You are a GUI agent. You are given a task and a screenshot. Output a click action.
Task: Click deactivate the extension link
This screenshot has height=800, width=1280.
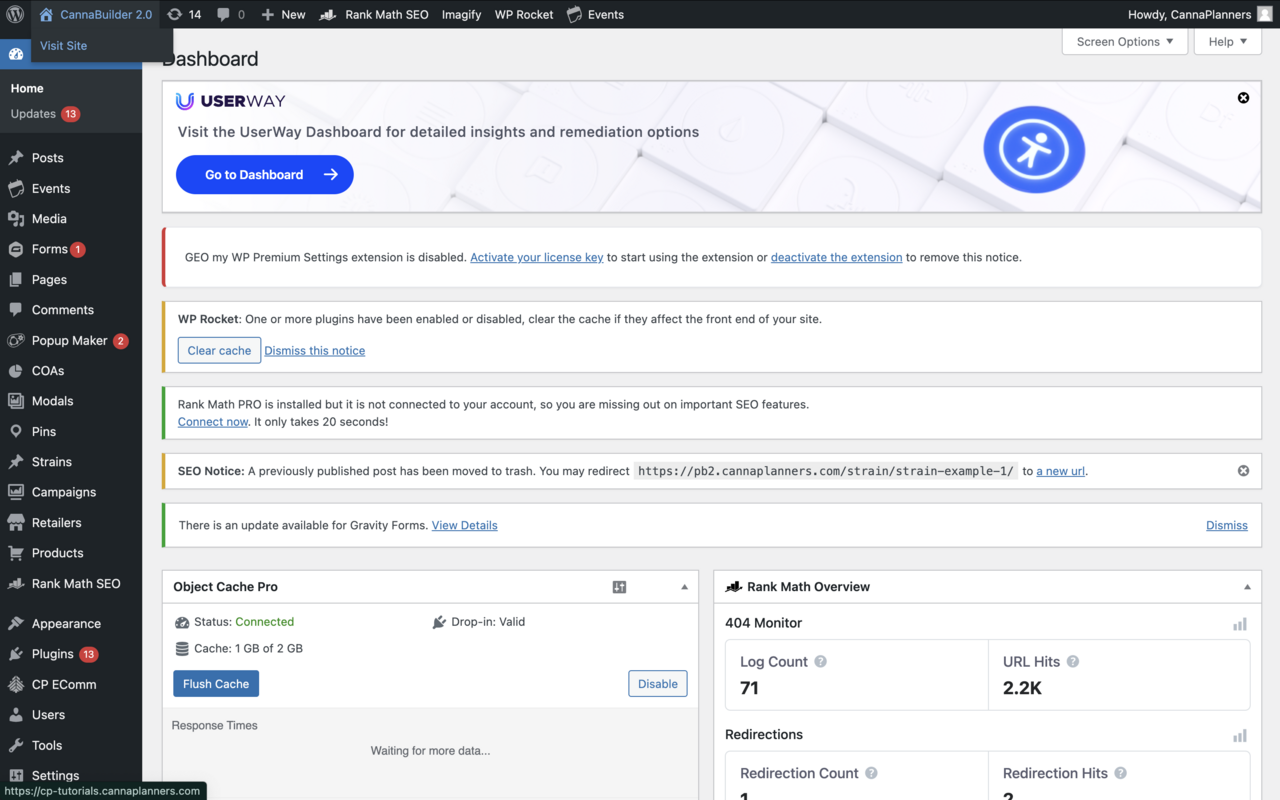836,257
